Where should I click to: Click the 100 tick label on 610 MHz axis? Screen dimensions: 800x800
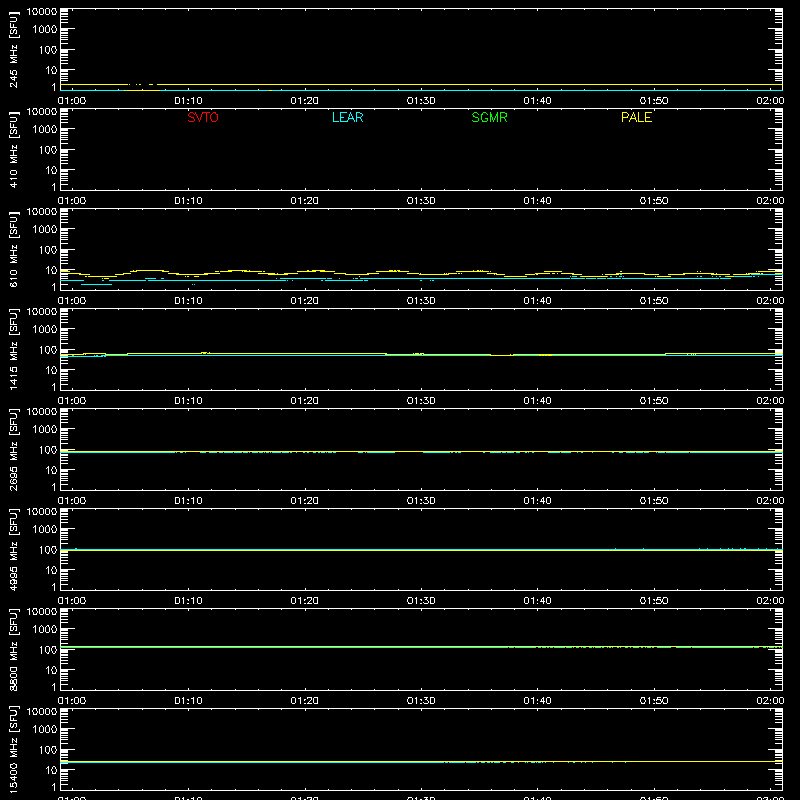point(48,250)
